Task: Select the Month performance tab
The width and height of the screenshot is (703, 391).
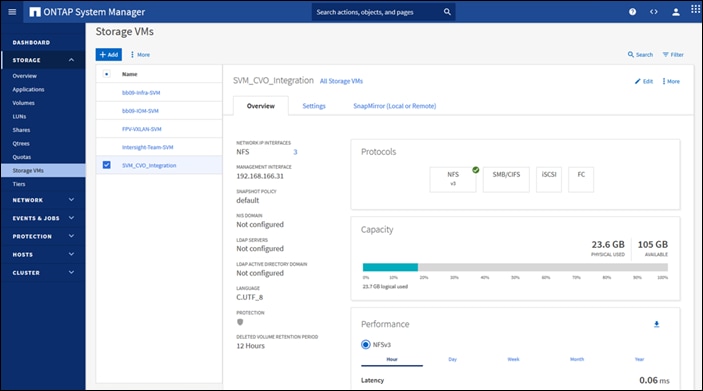Action: tap(577, 359)
